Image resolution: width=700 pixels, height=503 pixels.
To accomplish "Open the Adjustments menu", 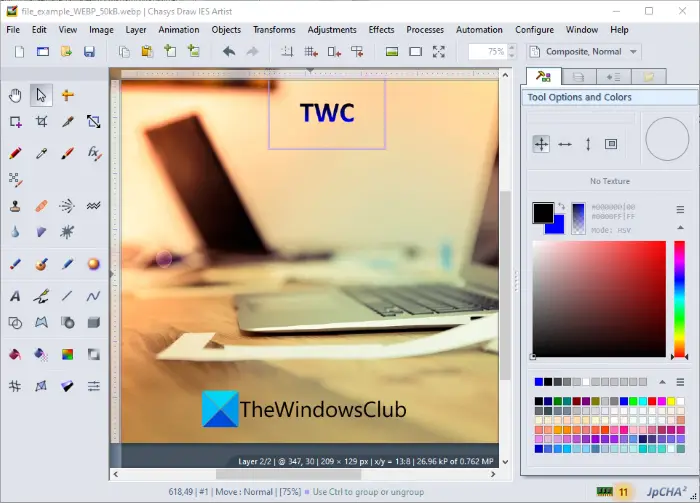I will (x=332, y=29).
